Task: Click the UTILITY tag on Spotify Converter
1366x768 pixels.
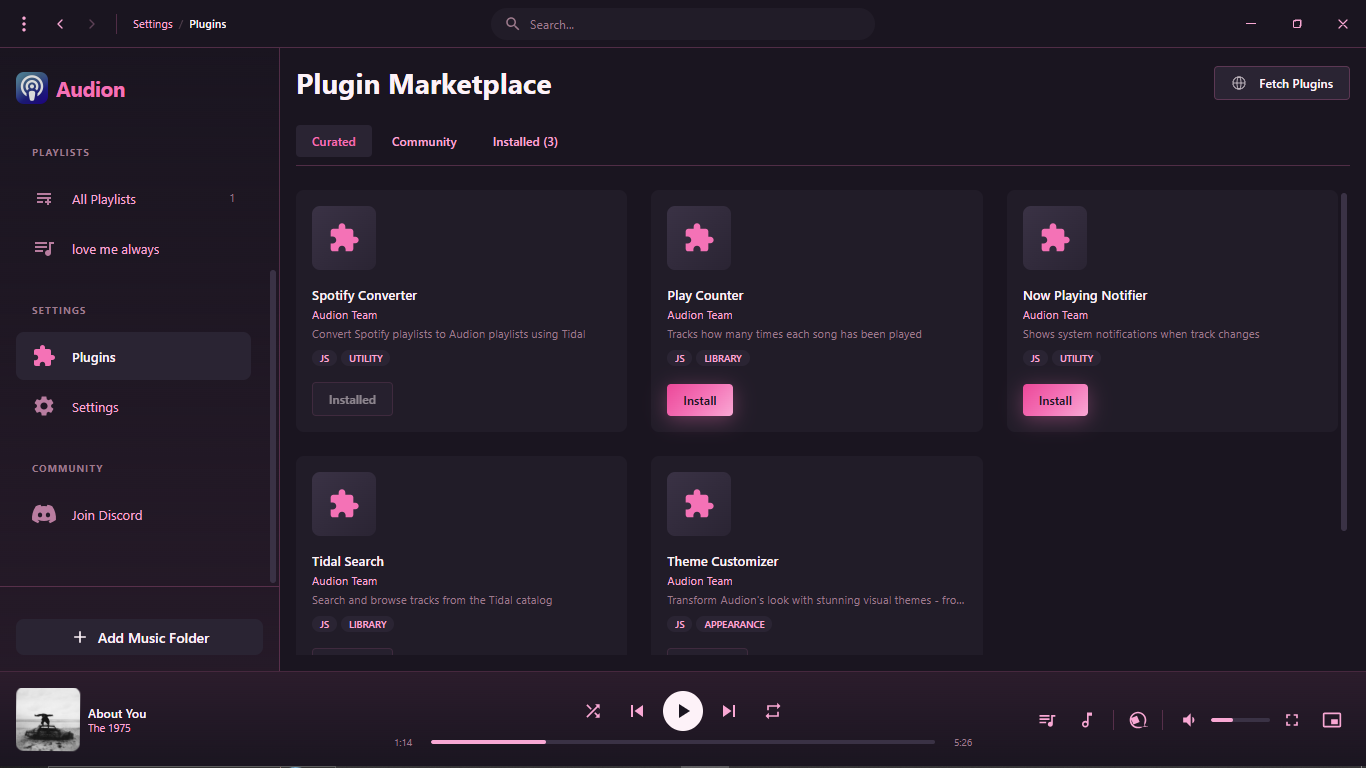Action: pos(365,358)
